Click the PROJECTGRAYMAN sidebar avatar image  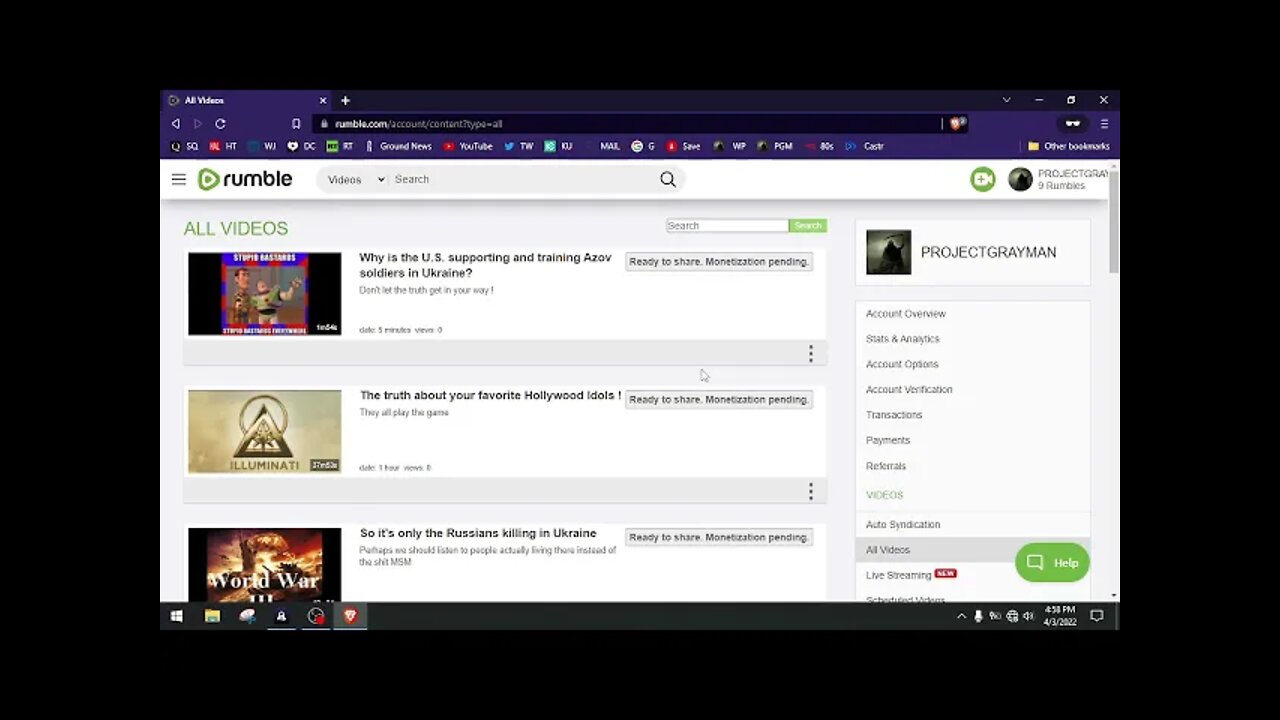pos(889,253)
